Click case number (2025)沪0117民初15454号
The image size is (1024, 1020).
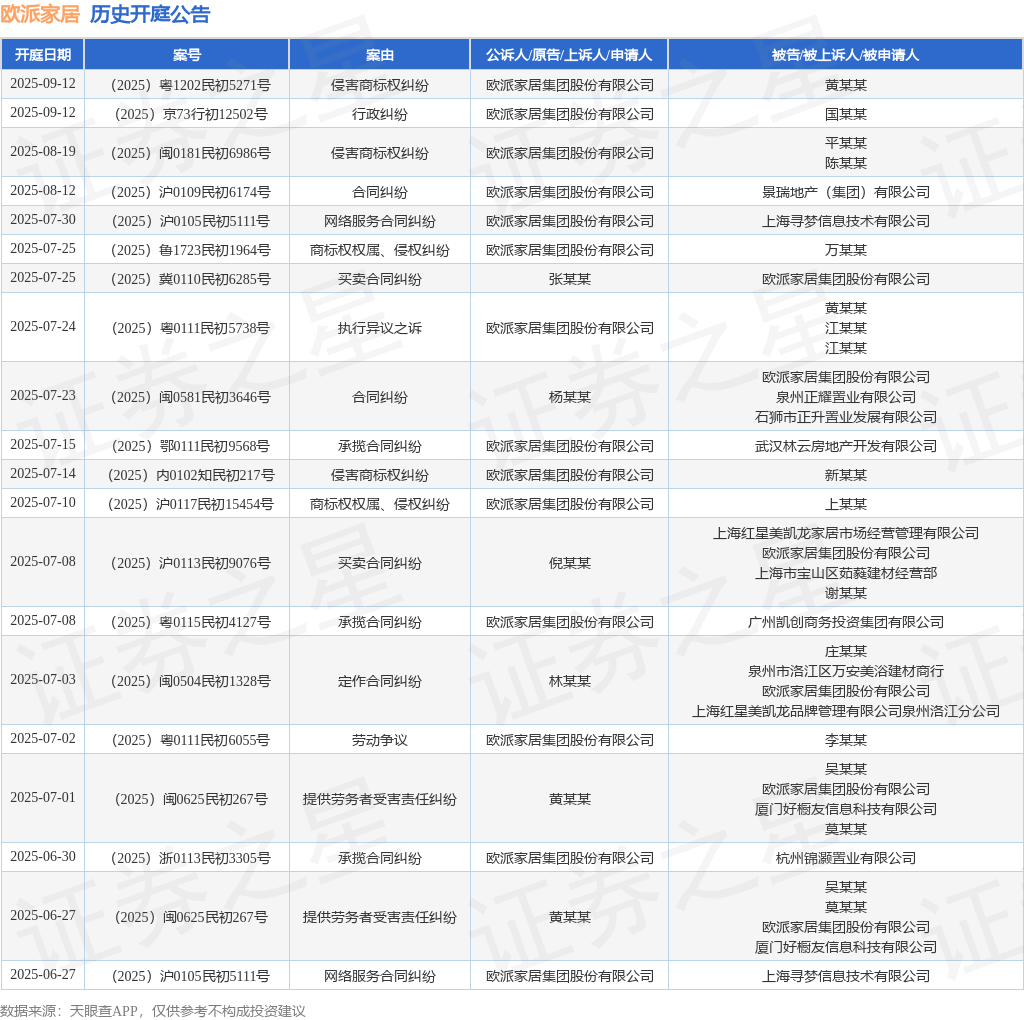tap(190, 504)
